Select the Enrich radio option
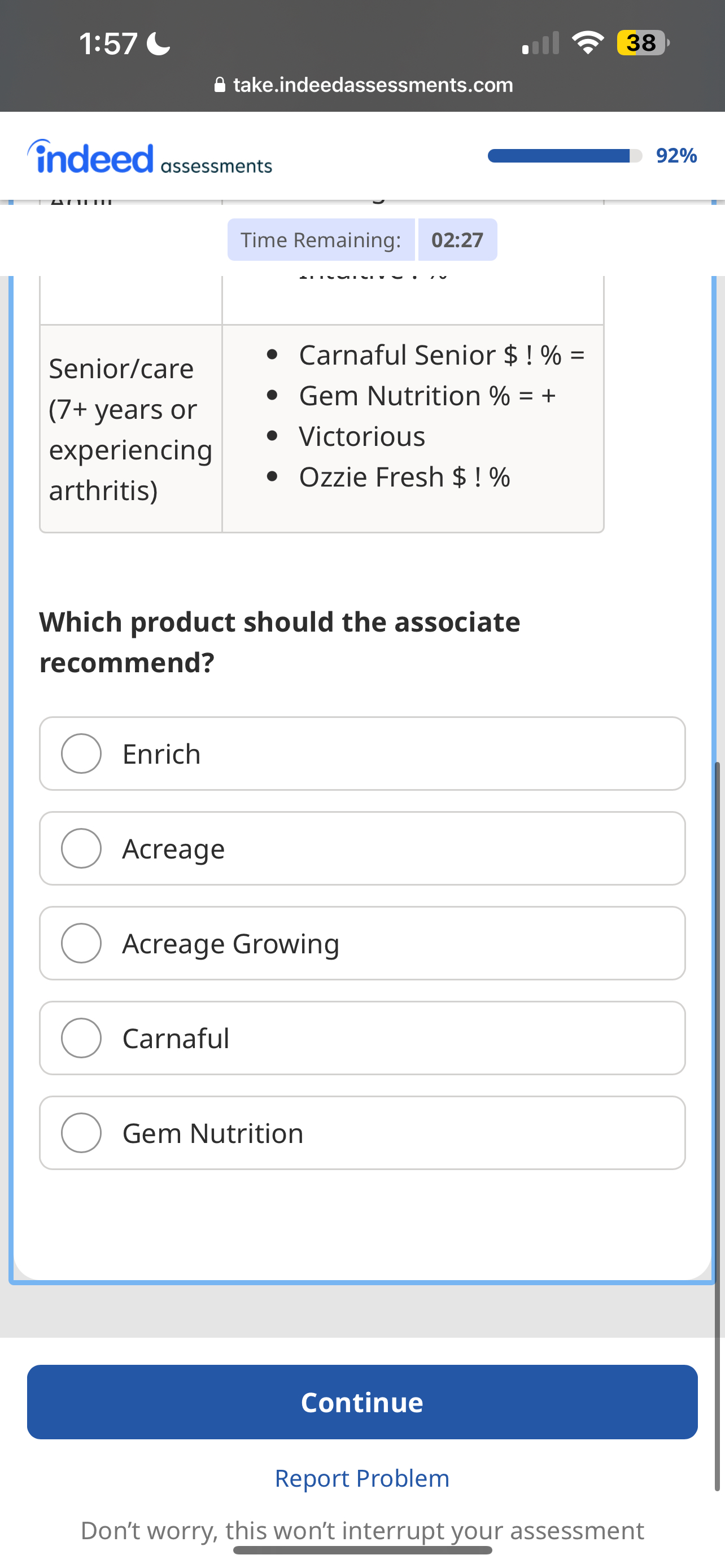 coord(81,754)
